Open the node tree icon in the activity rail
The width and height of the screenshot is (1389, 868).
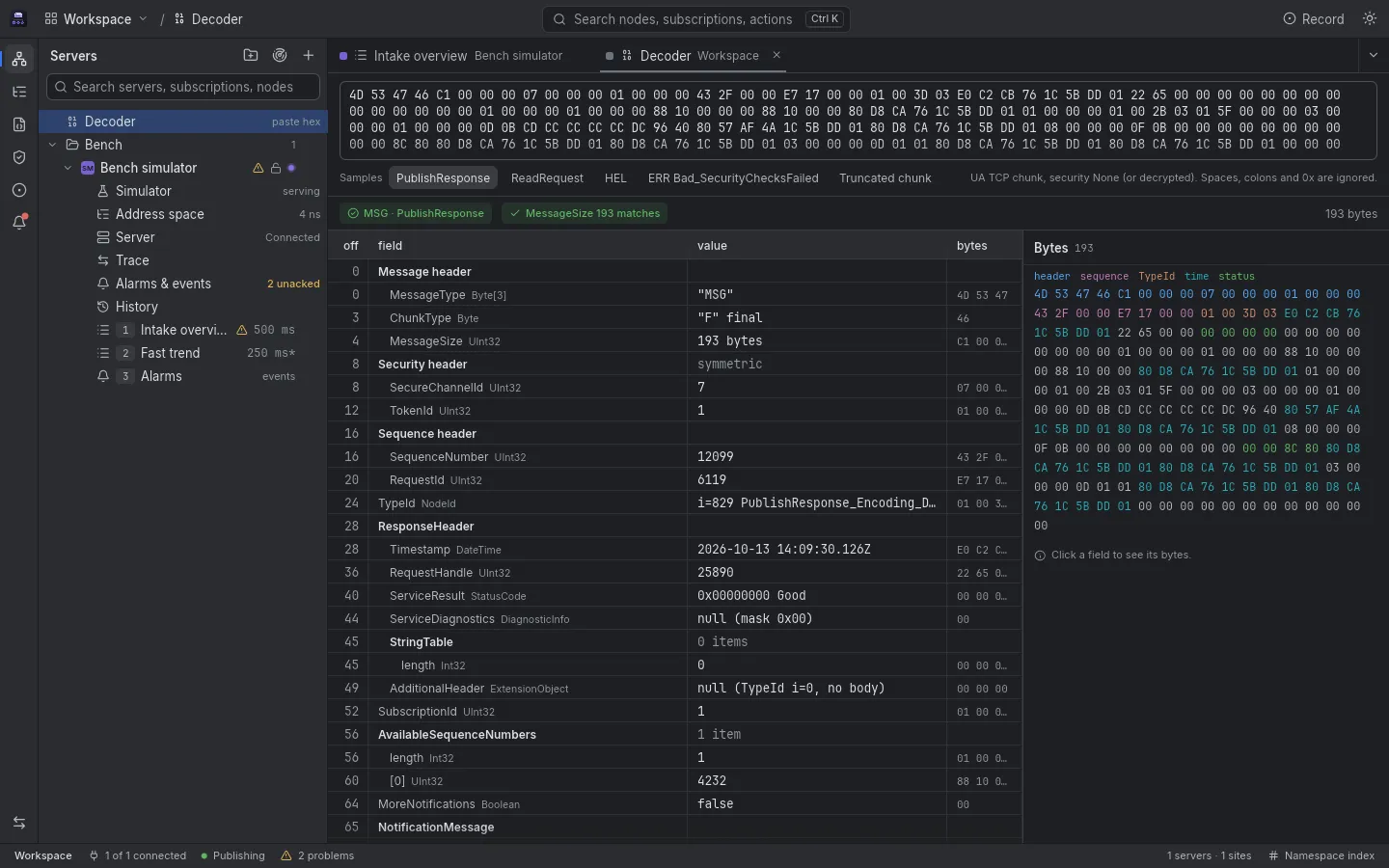19,92
